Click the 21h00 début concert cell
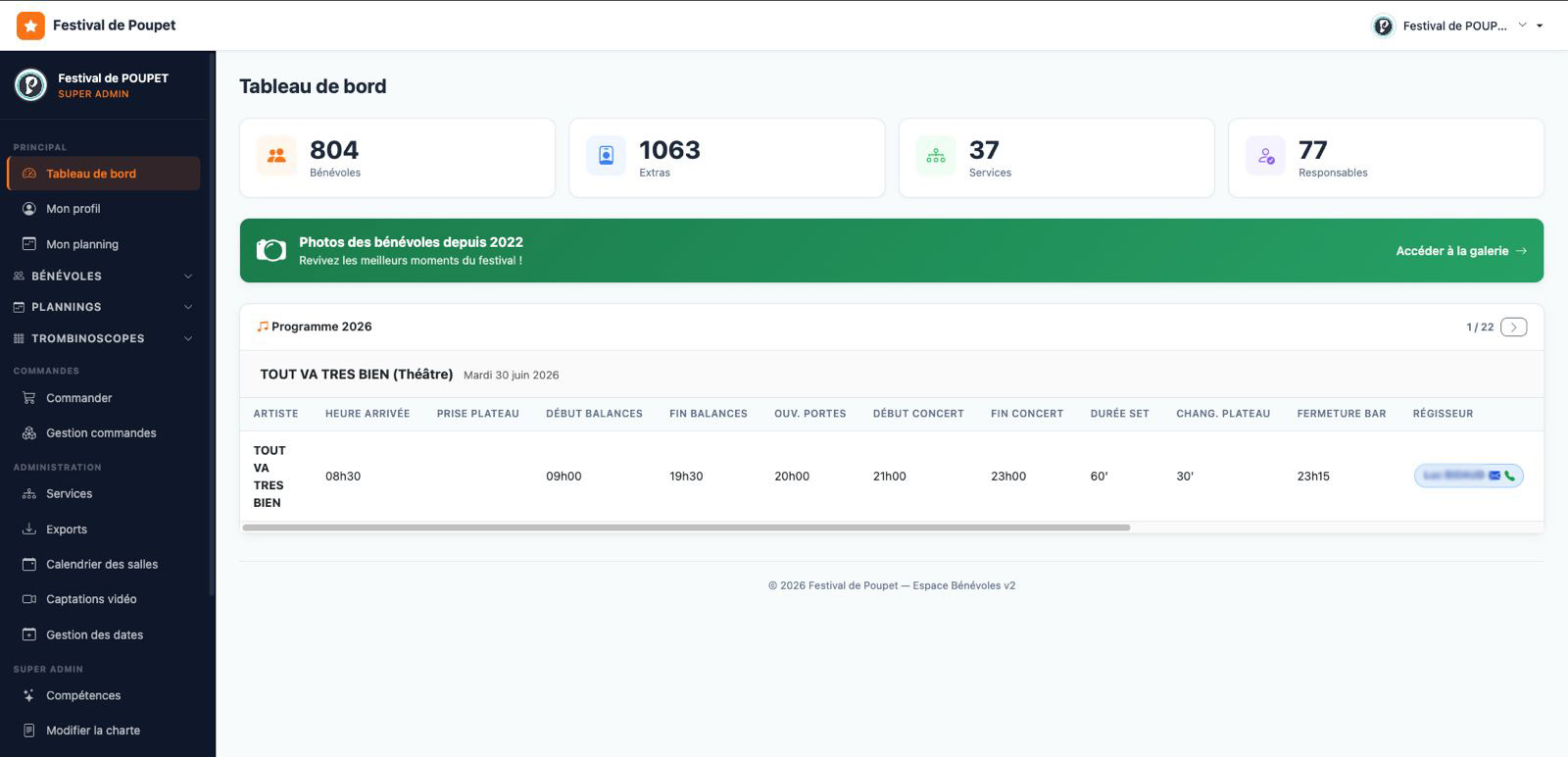The height and width of the screenshot is (757, 1568). click(890, 477)
